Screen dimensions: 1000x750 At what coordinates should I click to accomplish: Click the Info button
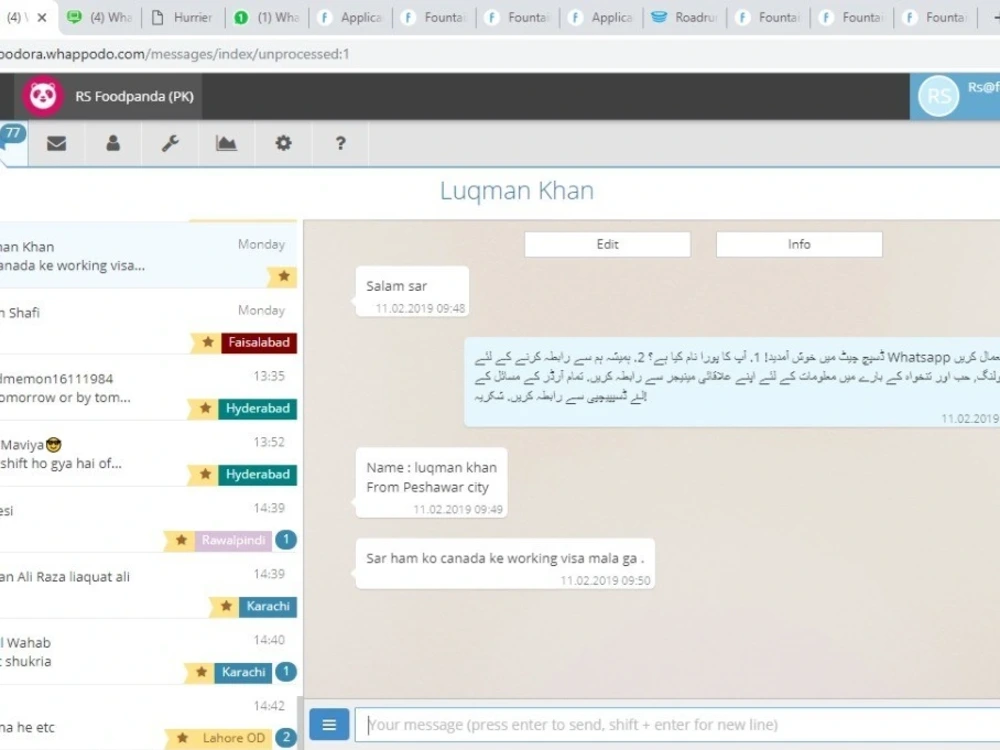click(799, 244)
